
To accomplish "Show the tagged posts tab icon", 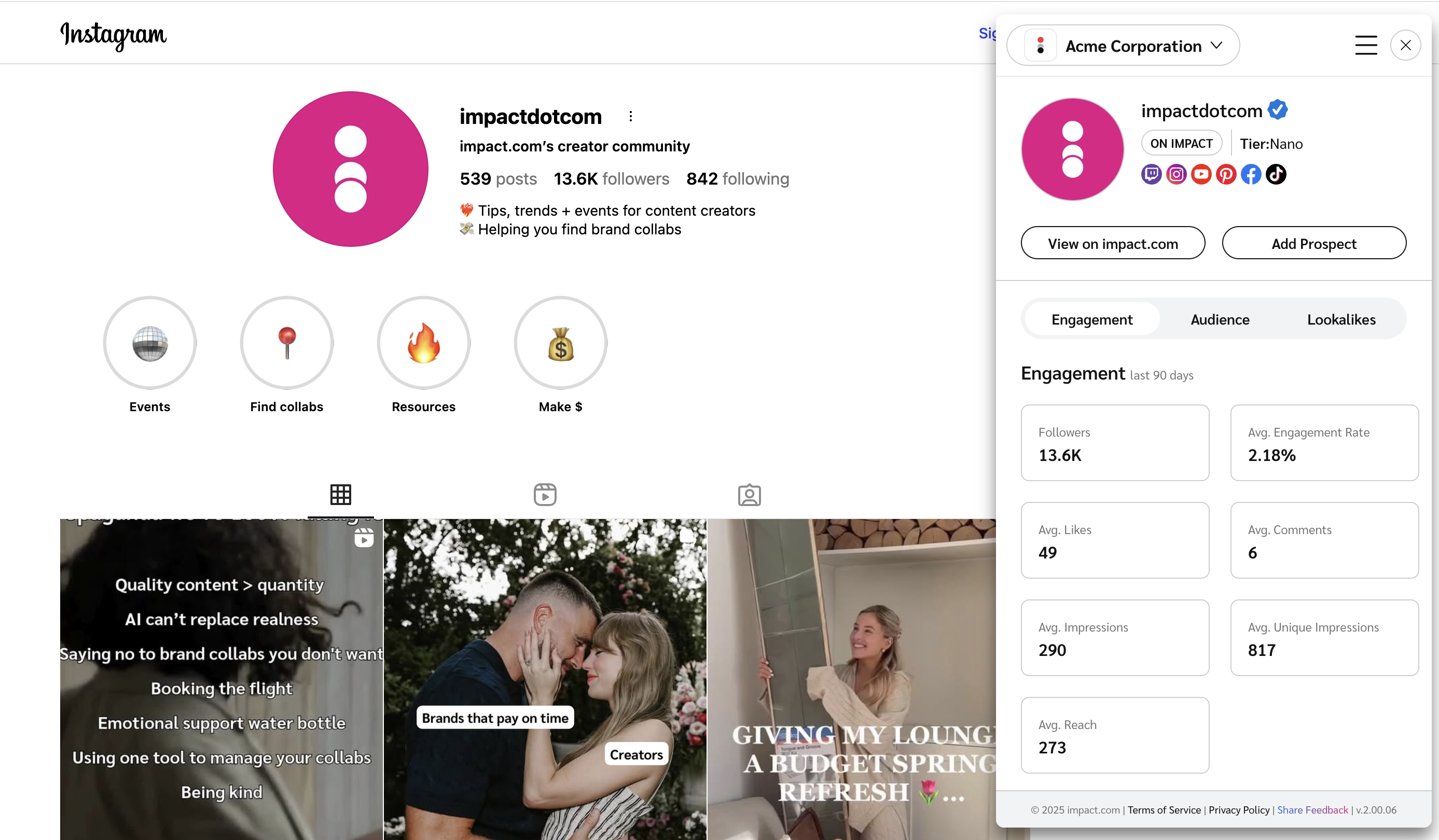I will [749, 495].
